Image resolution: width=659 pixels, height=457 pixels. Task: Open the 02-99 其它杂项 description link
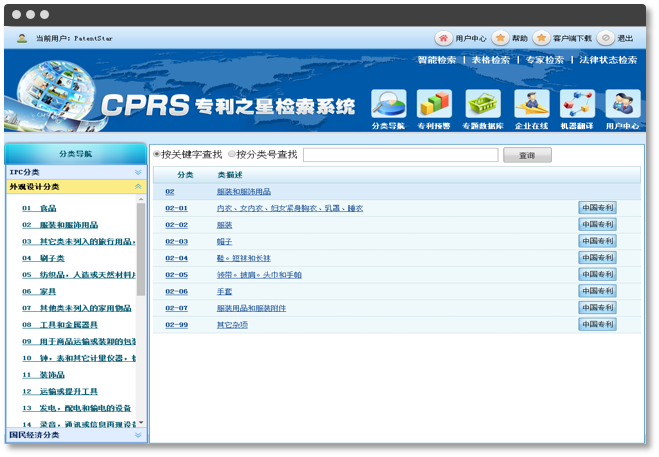point(232,325)
